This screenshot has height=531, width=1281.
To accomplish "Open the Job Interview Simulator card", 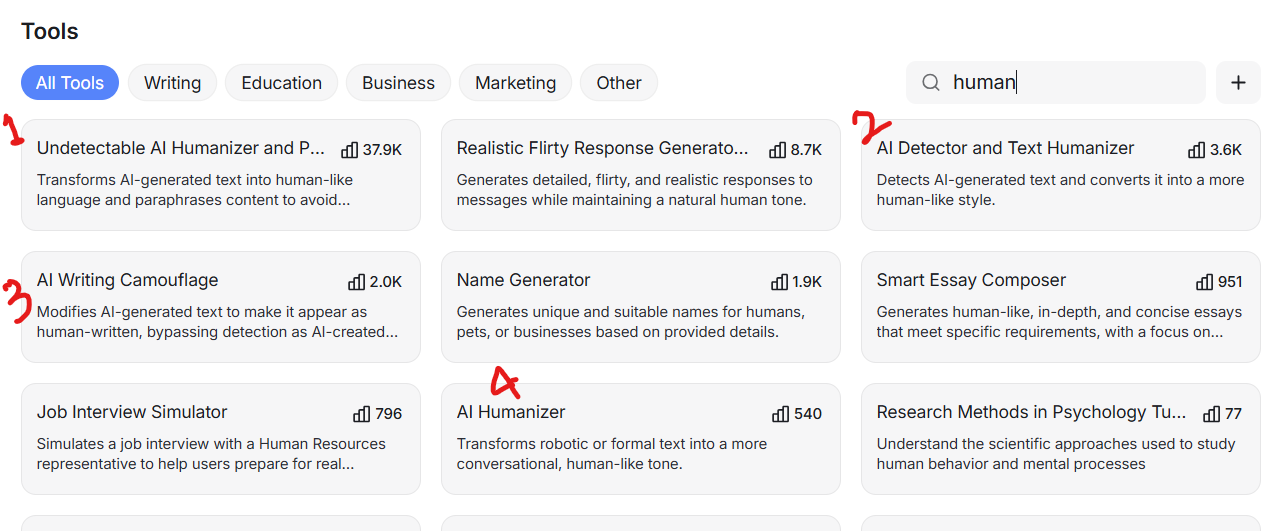I will 221,439.
